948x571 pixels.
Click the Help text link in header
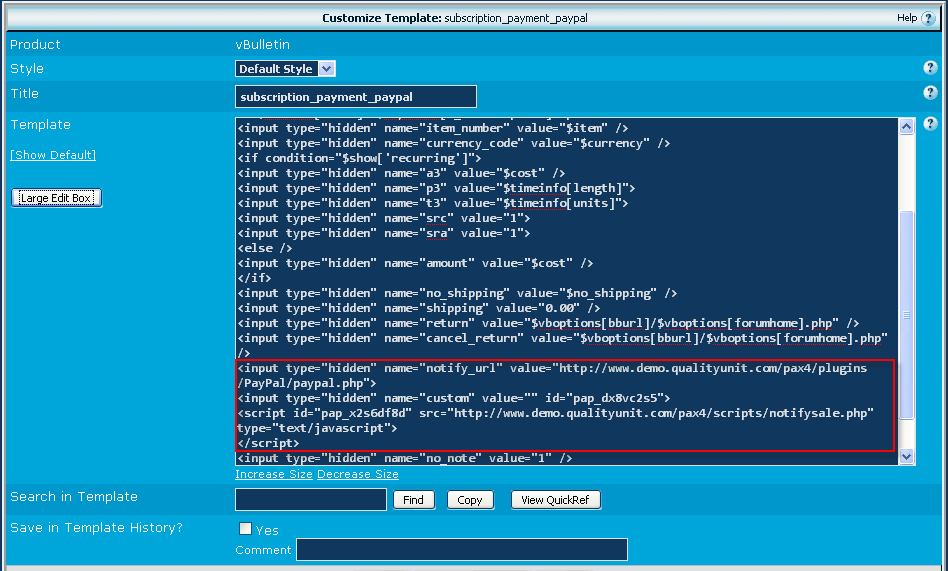click(906, 18)
